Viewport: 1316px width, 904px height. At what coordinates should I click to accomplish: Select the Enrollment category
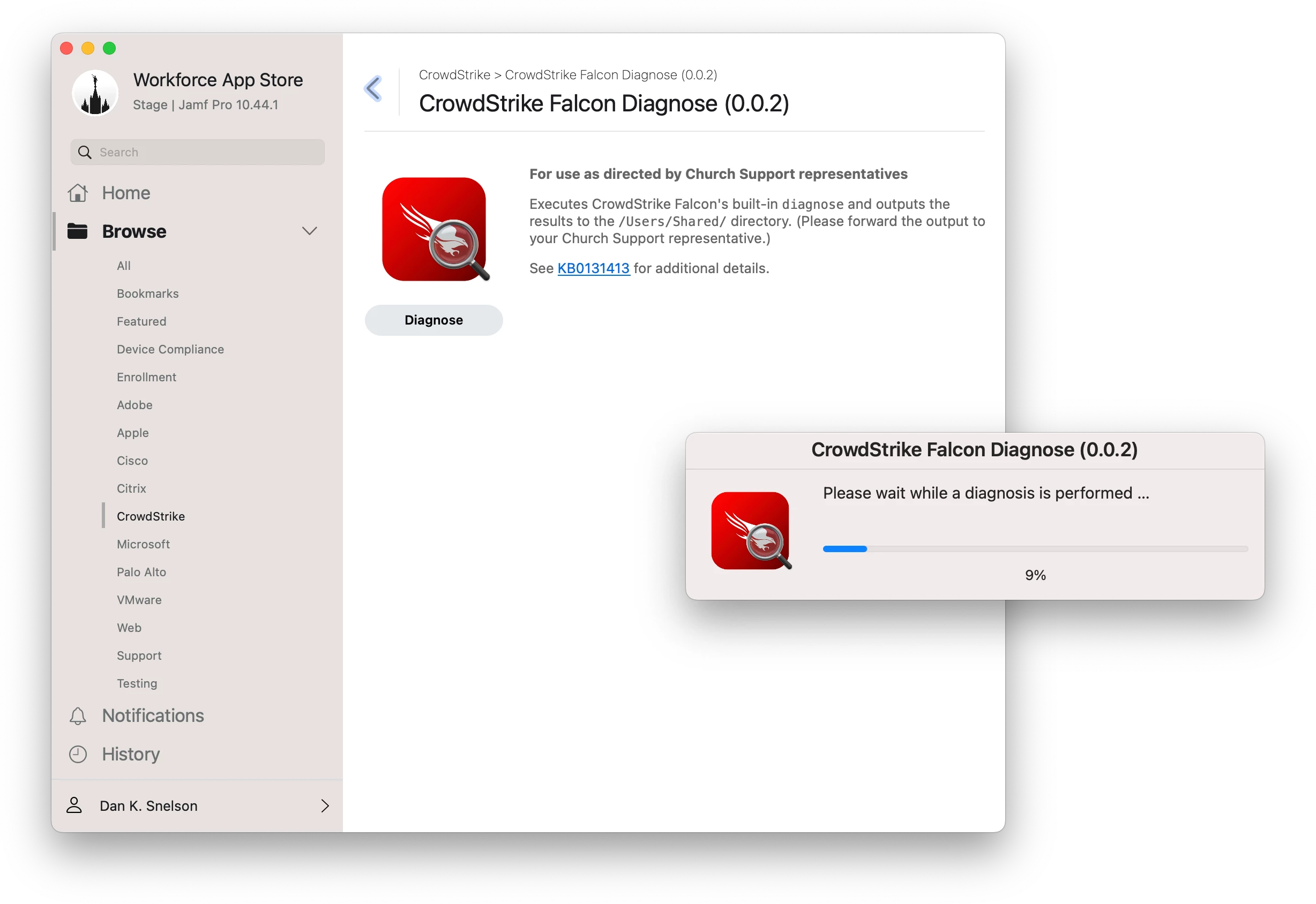tap(146, 377)
